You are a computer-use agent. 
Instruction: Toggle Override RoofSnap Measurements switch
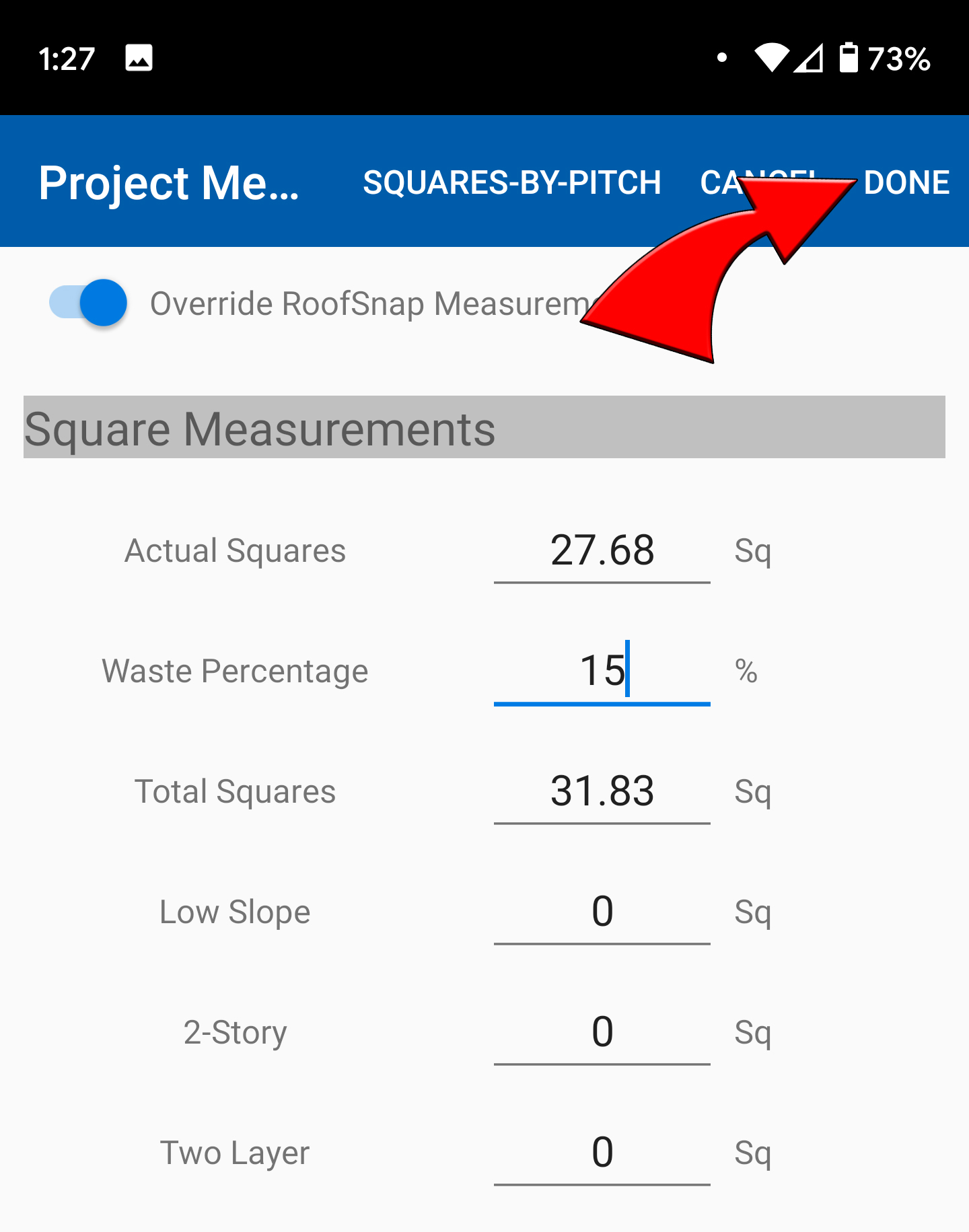click(88, 303)
